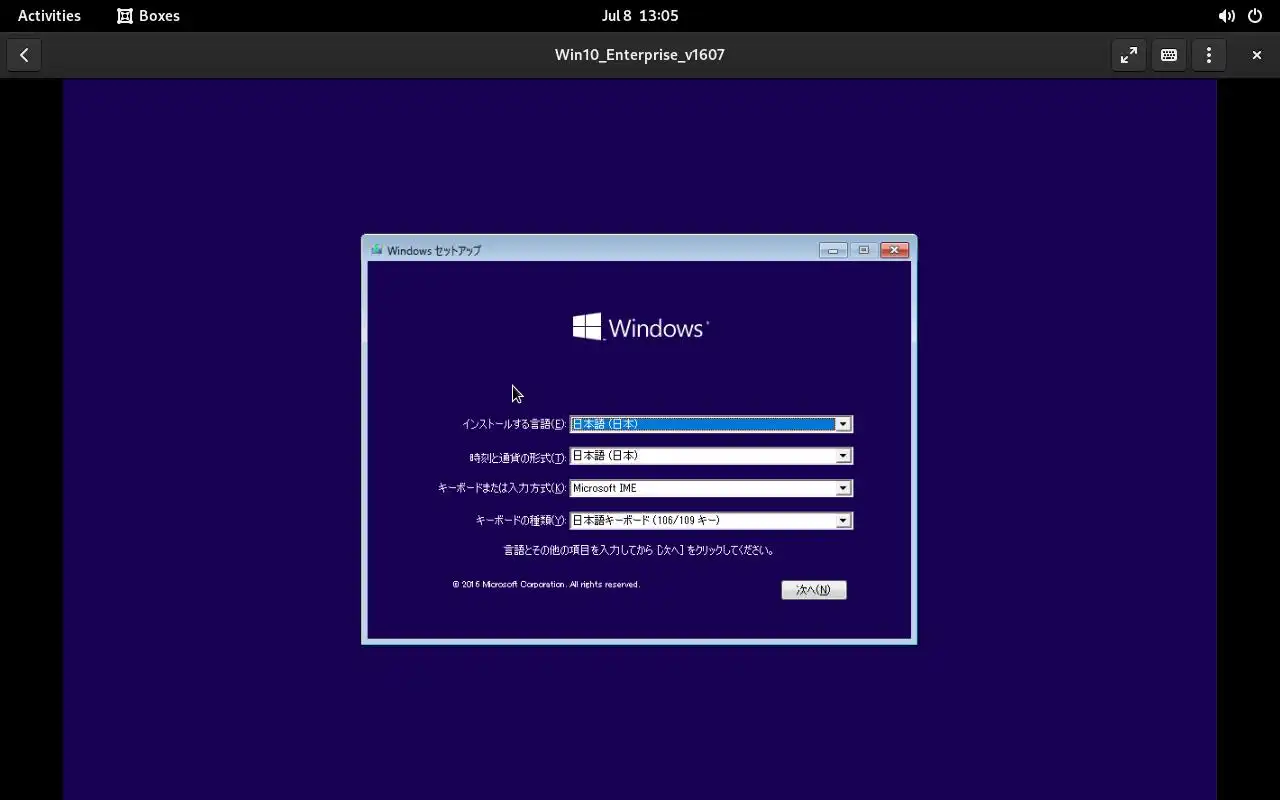The image size is (1280, 800).
Task: Expand the keyboard type dropdown arrow
Action: [843, 520]
